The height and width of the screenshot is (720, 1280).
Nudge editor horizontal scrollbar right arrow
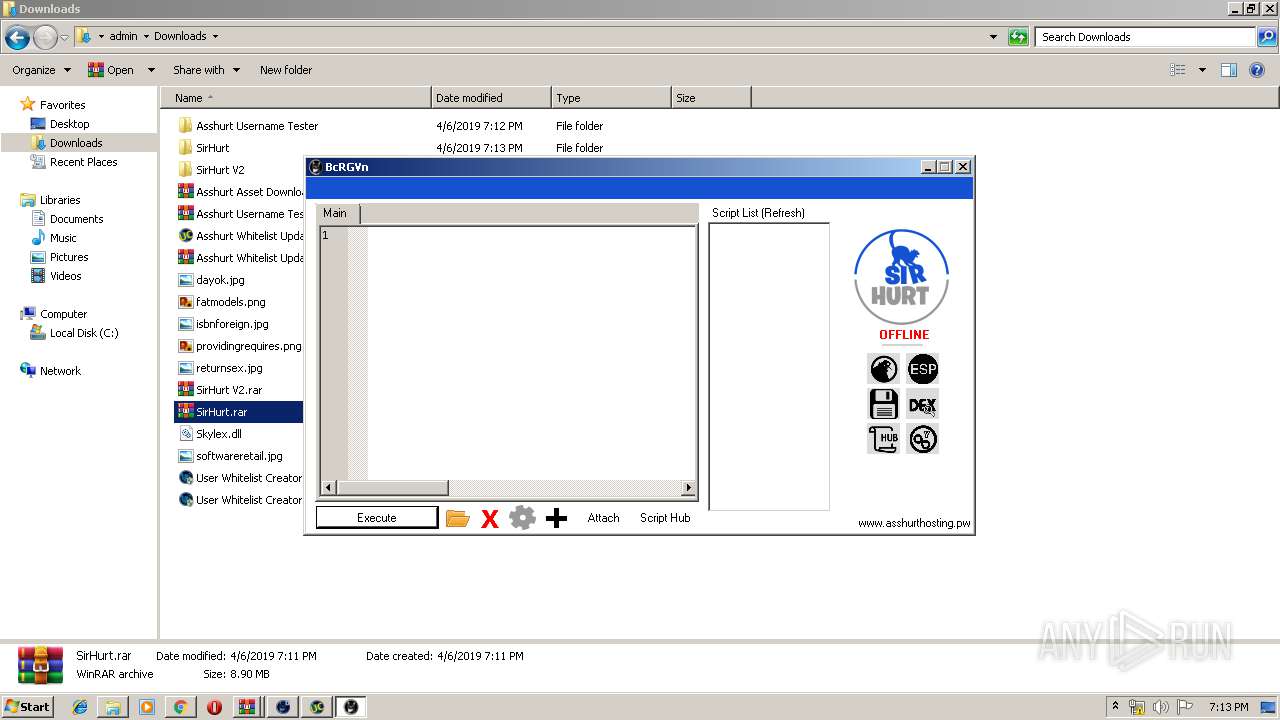(x=688, y=488)
